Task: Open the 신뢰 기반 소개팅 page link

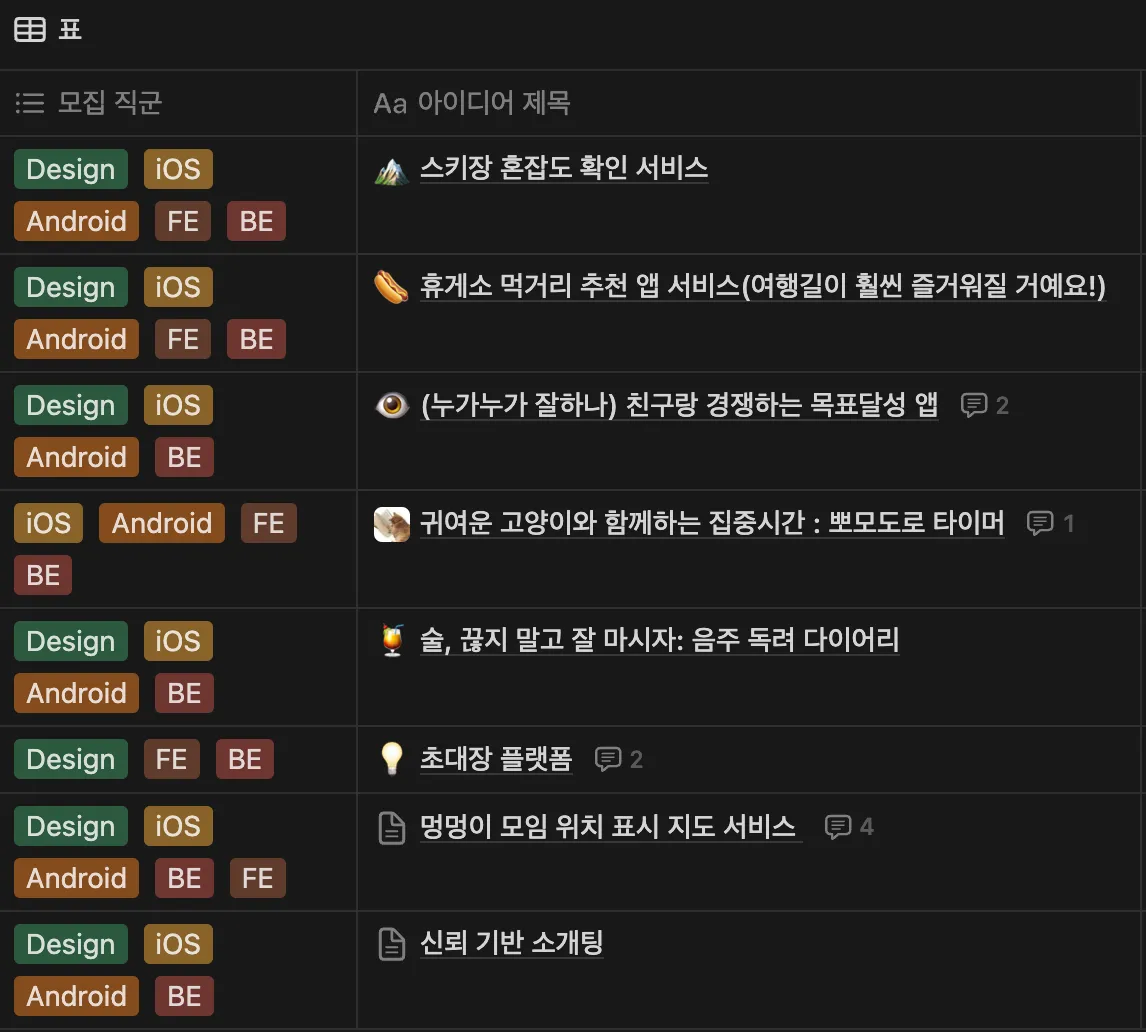Action: point(511,942)
